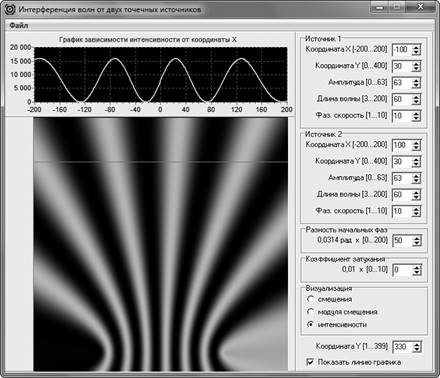Increase Разность начальных фаз value
Screen dimensions: 440x378
point(416,238)
